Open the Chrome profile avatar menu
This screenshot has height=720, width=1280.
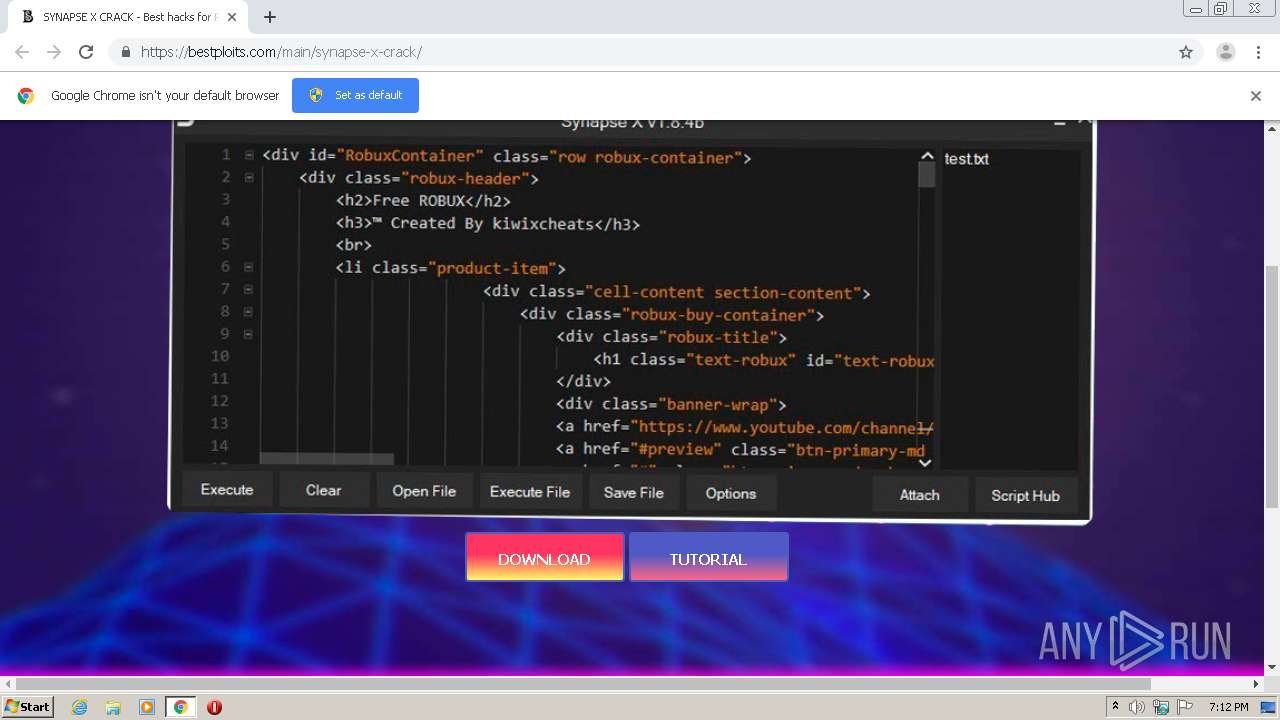click(1225, 52)
